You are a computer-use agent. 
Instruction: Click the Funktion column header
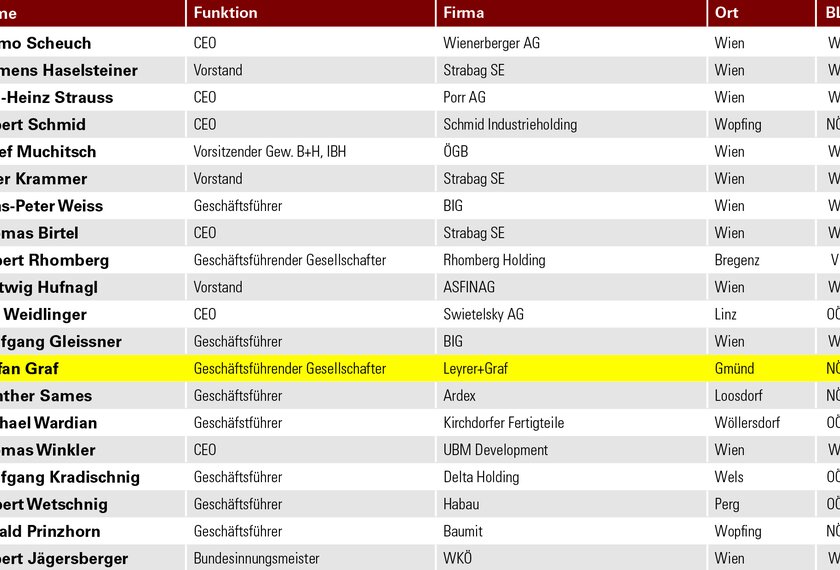click(225, 13)
